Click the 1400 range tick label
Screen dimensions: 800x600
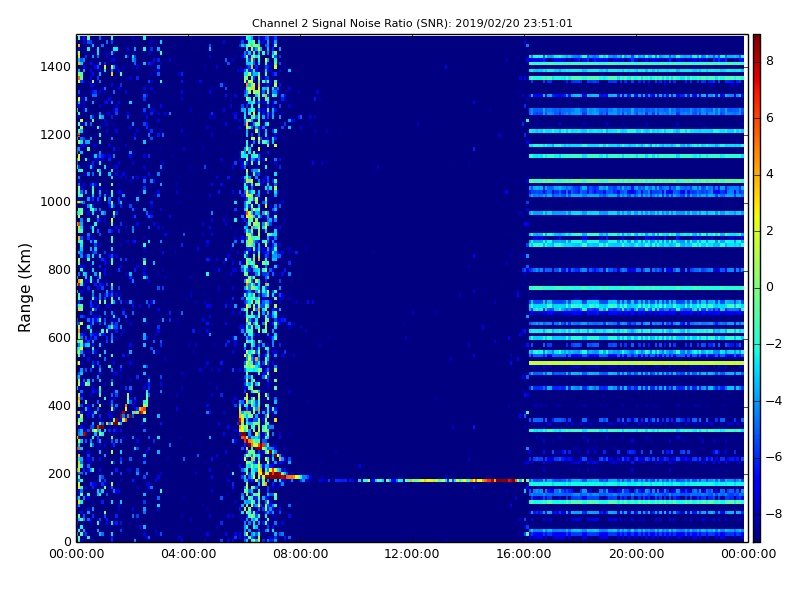pos(56,67)
